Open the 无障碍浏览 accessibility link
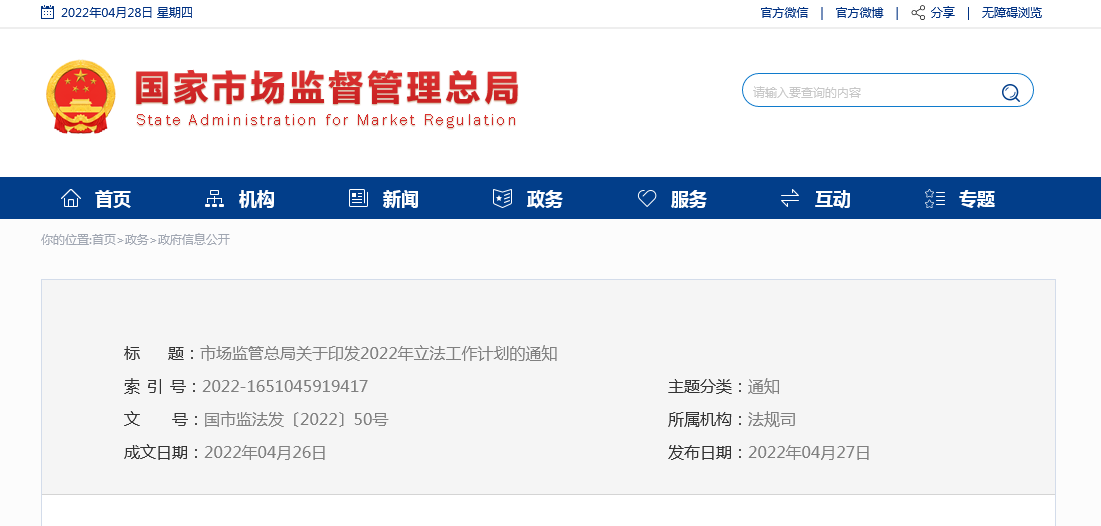This screenshot has height=526, width=1101. pyautogui.click(x=1012, y=13)
